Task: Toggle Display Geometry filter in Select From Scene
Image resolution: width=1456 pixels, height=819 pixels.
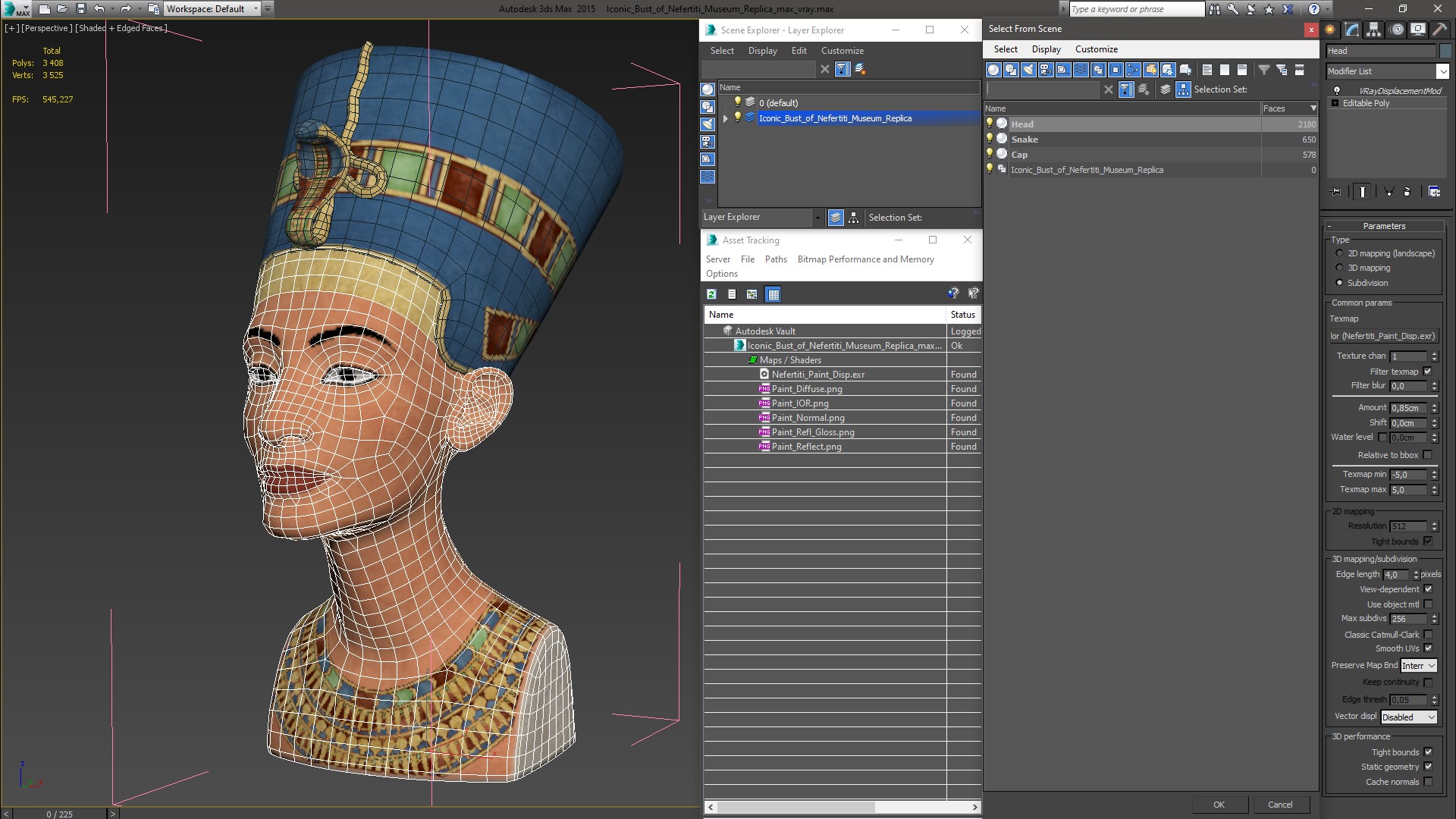Action: (x=993, y=70)
